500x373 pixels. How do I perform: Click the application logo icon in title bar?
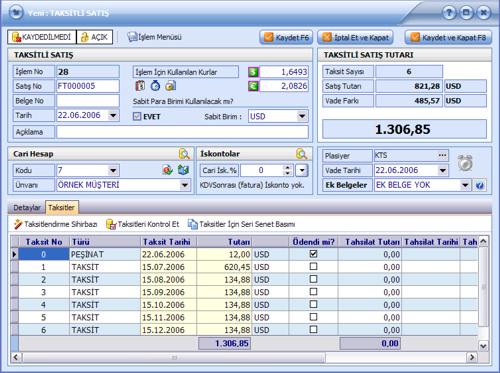click(16, 13)
